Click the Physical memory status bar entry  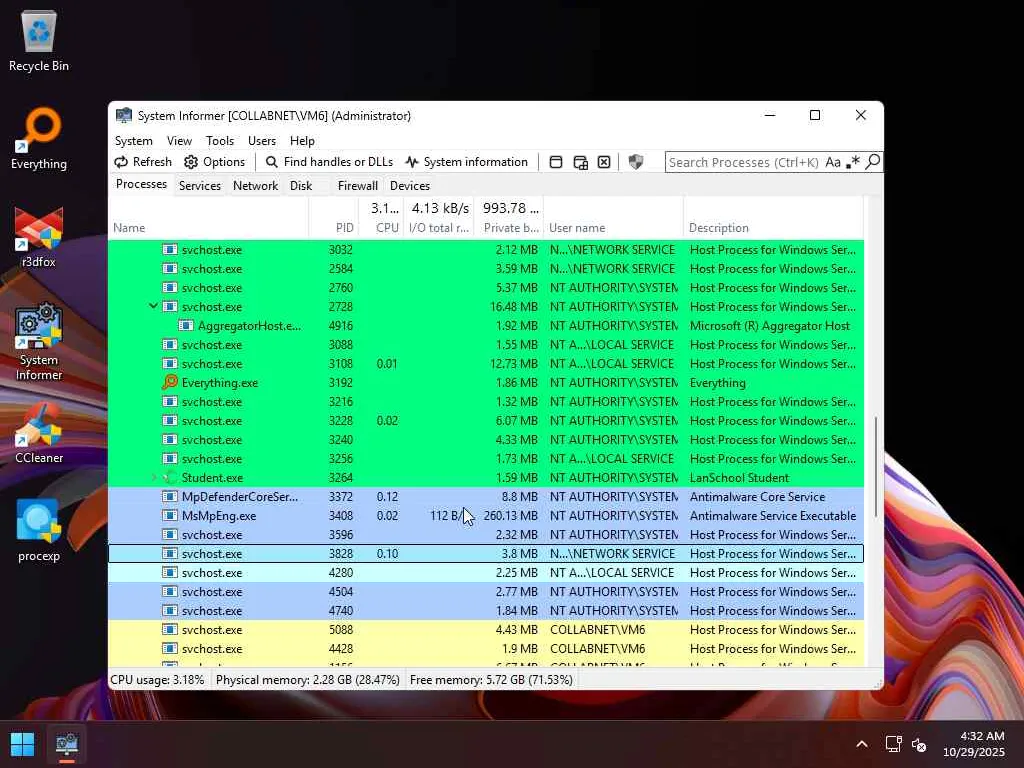click(x=308, y=680)
